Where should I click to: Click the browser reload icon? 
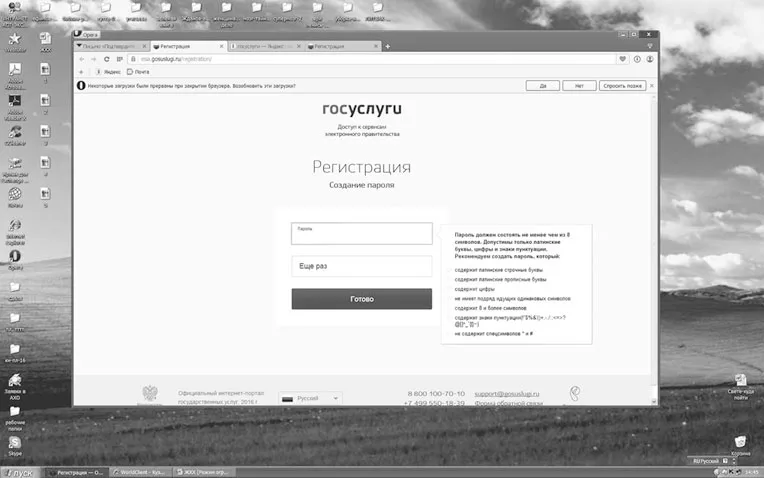pyautogui.click(x=107, y=59)
